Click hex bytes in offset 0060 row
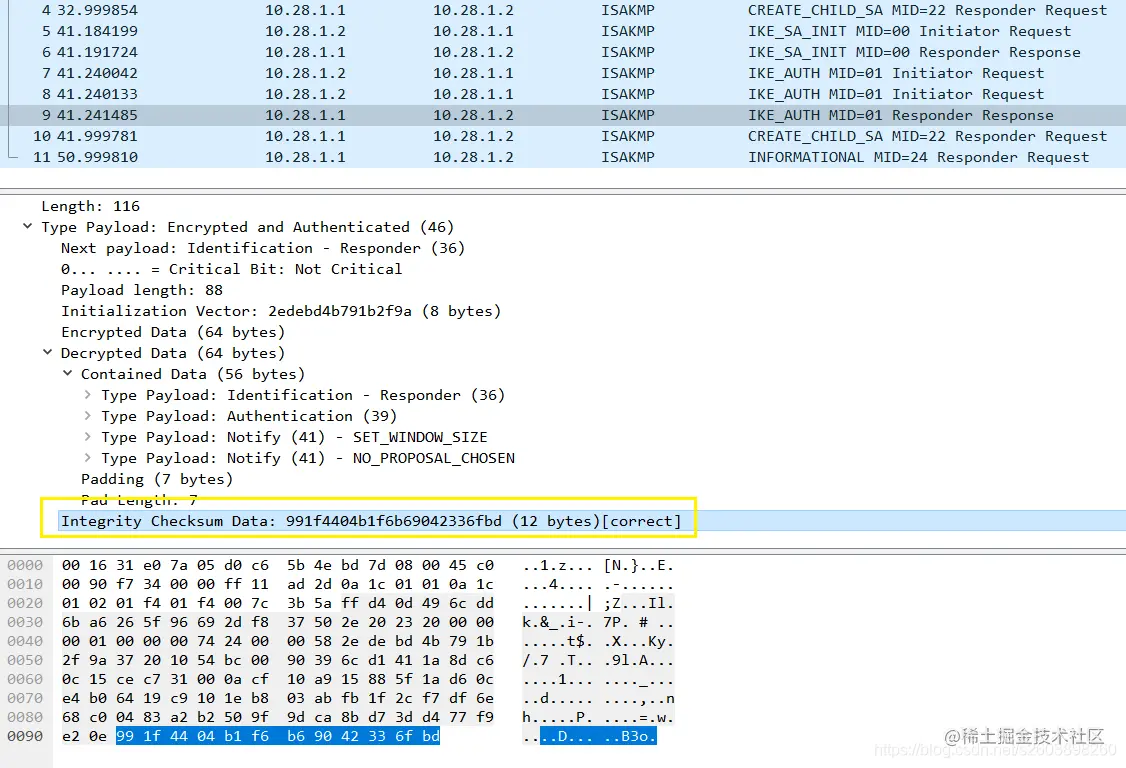The width and height of the screenshot is (1126, 768). pos(277,679)
